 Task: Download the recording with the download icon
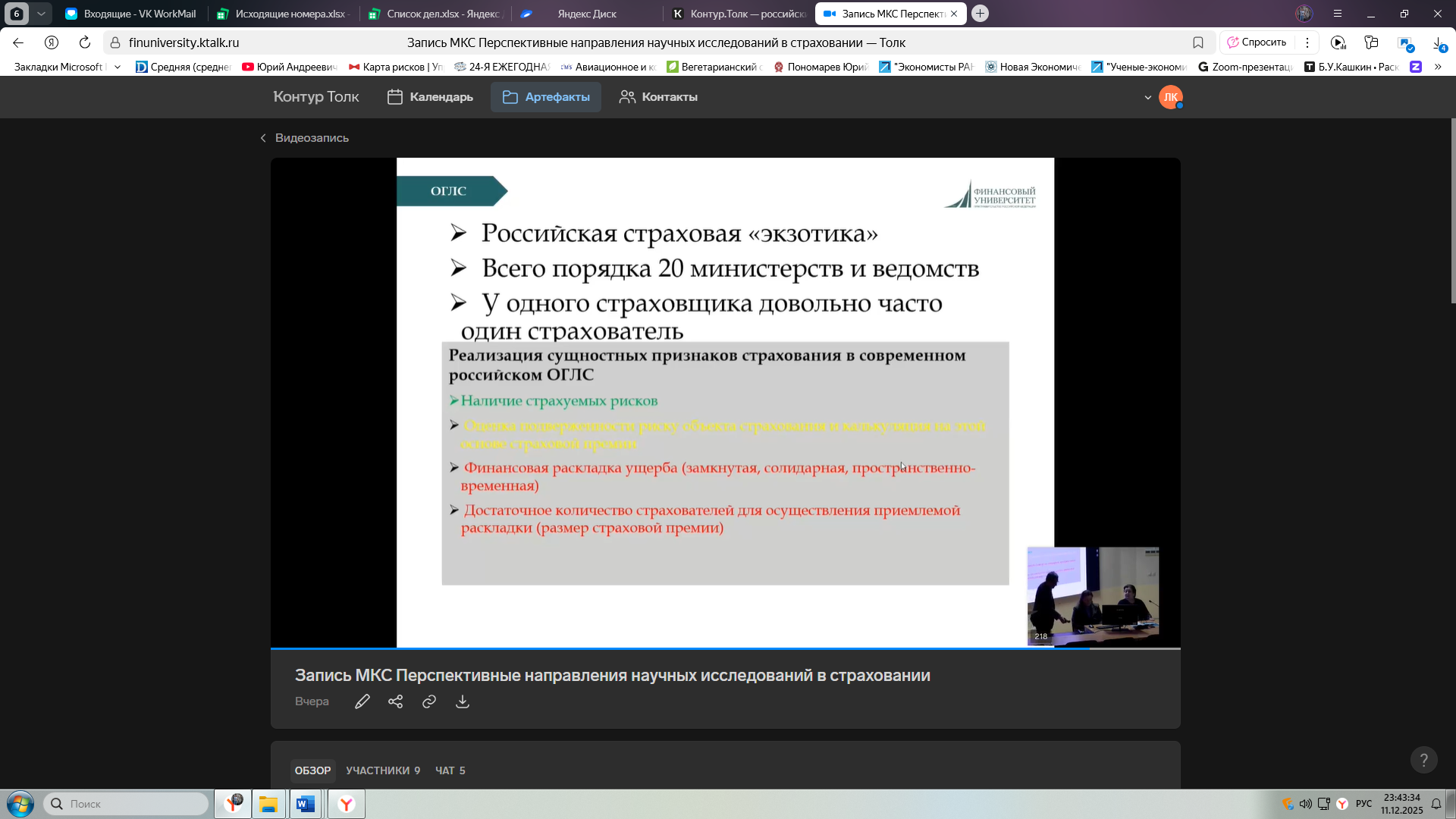point(463,701)
